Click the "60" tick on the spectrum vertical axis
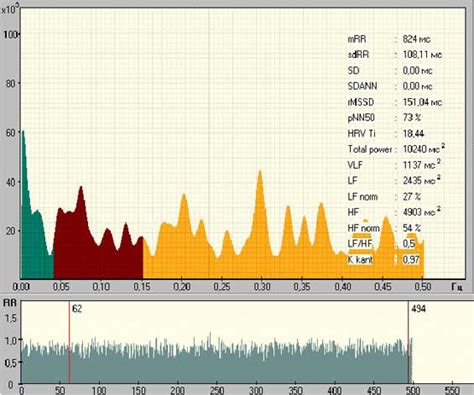This screenshot has height=395, width=474. pos(10,133)
